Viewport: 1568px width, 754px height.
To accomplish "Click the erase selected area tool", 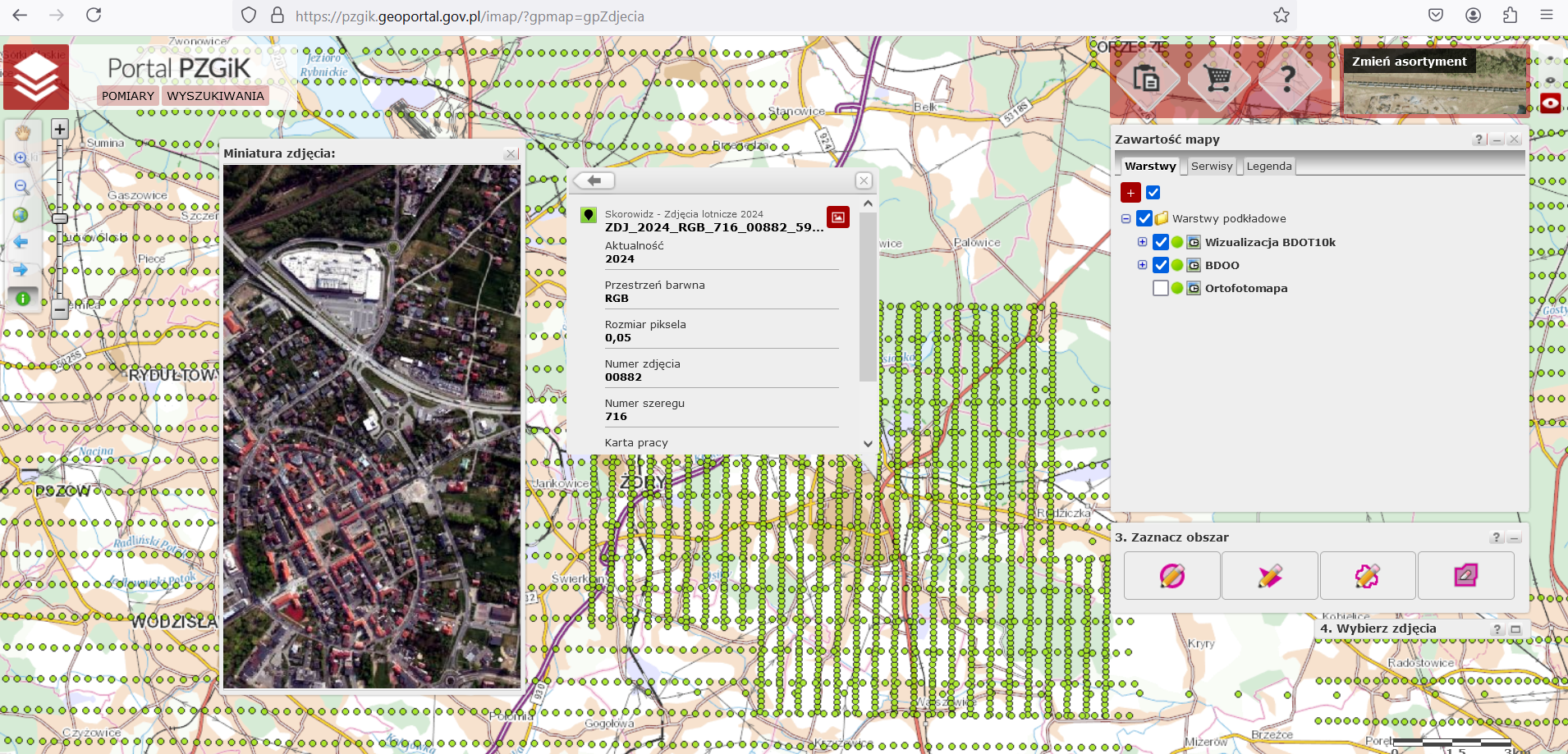I will [x=1465, y=576].
